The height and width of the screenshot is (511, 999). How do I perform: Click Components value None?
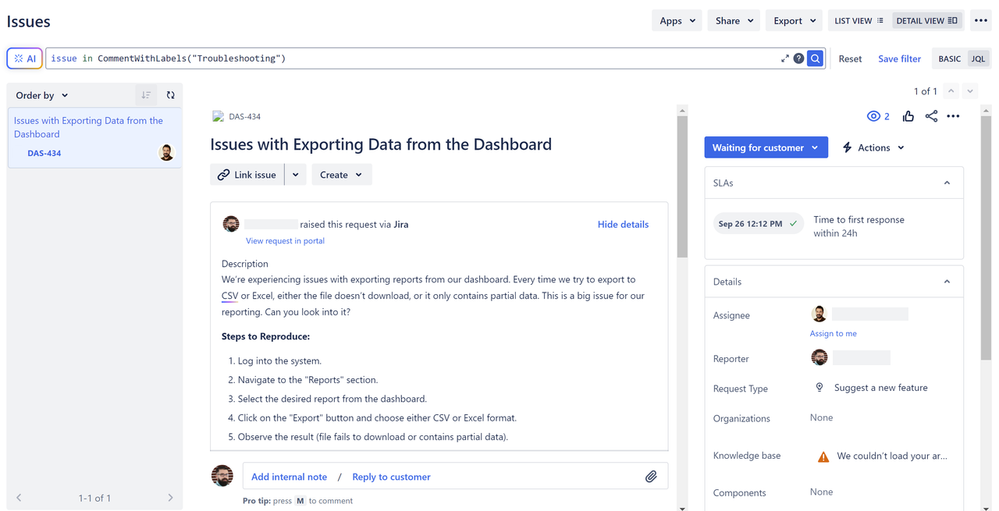point(821,492)
